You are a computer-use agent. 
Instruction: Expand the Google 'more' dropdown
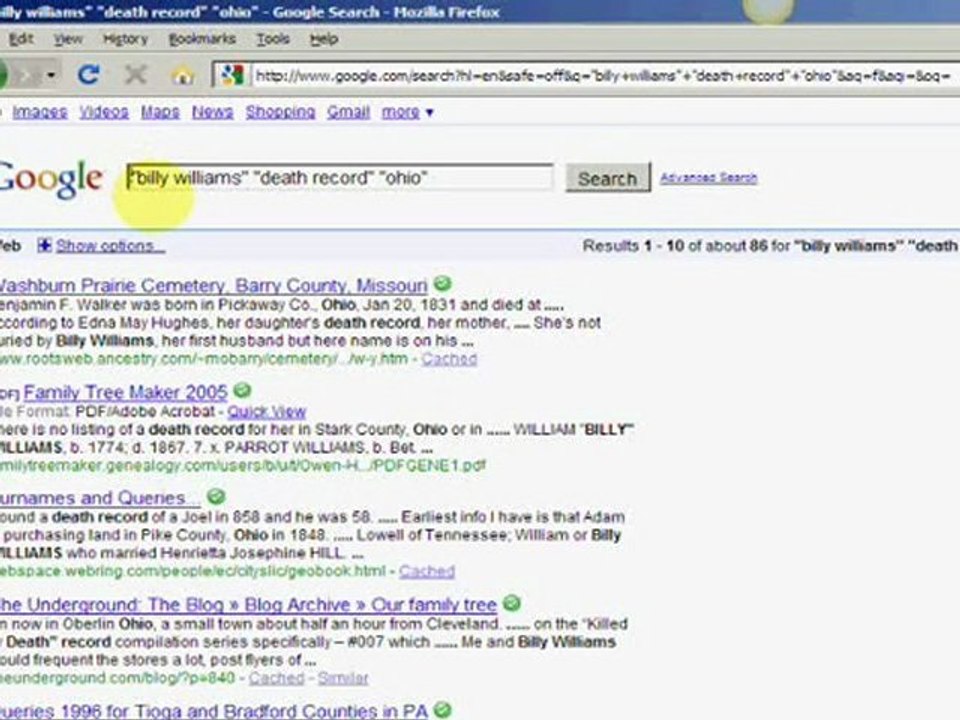pyautogui.click(x=407, y=112)
